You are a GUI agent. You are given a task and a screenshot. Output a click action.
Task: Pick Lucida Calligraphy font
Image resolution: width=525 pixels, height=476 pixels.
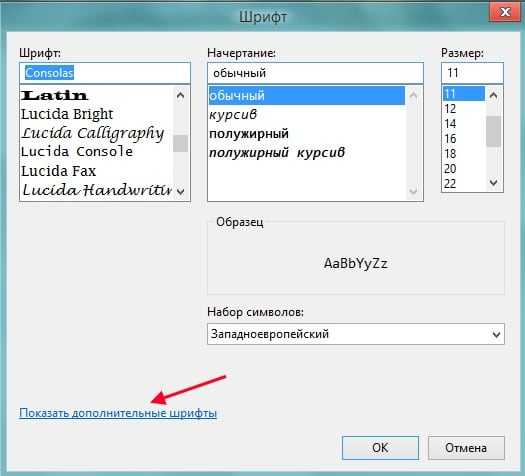tap(93, 133)
